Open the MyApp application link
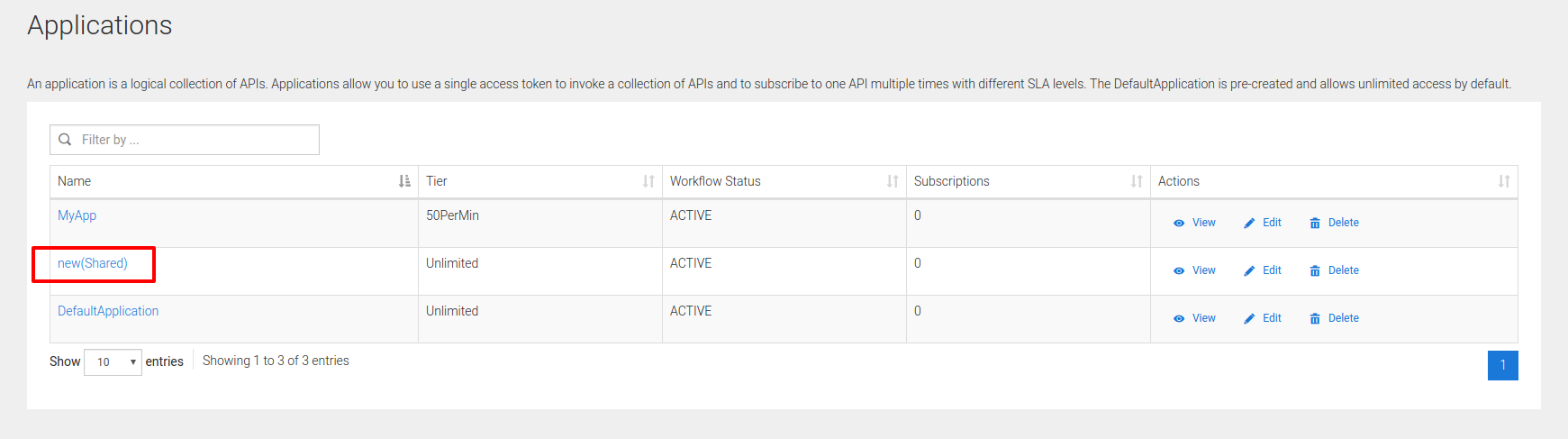 (x=77, y=215)
